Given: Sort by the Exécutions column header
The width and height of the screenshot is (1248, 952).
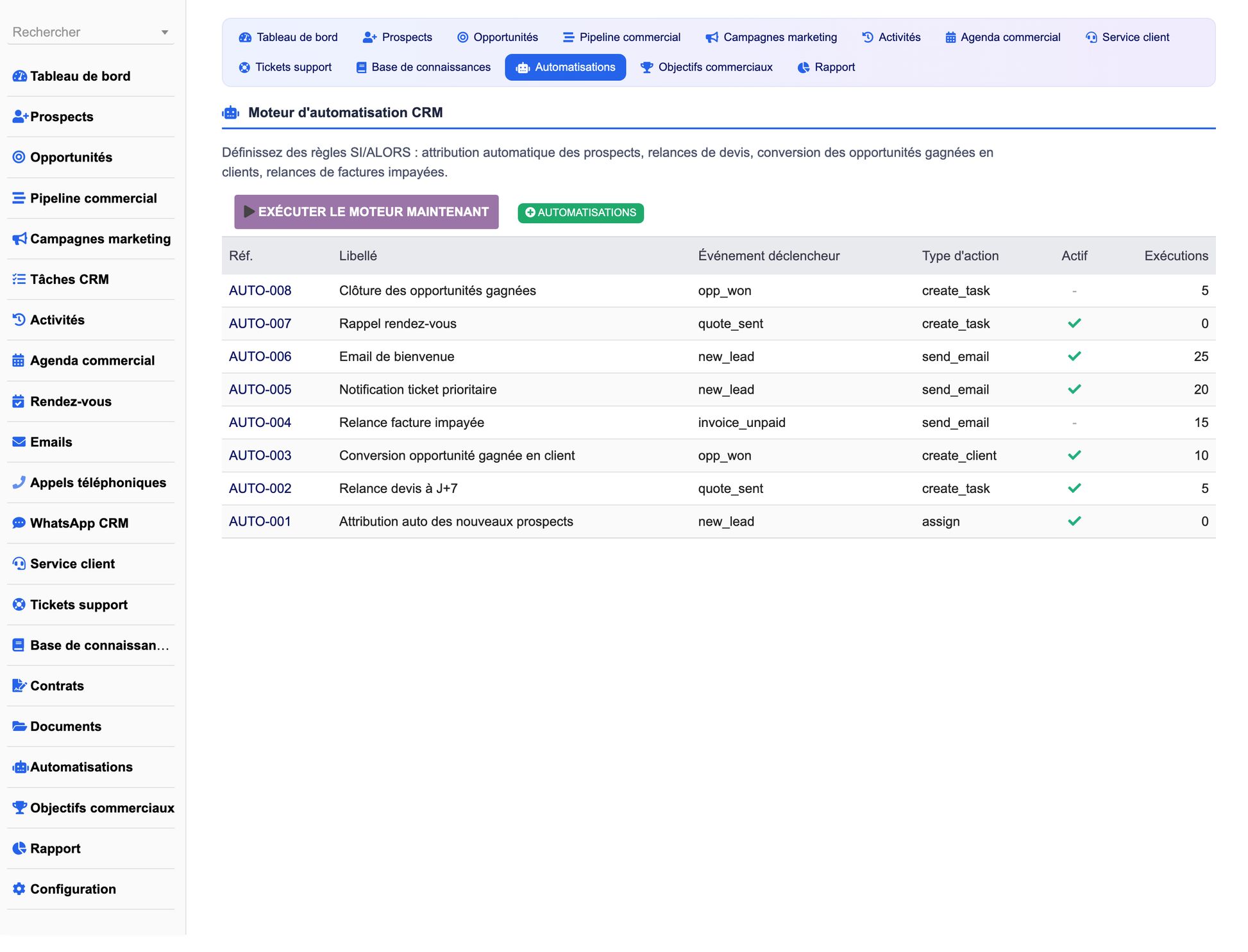Looking at the screenshot, I should pos(1176,256).
